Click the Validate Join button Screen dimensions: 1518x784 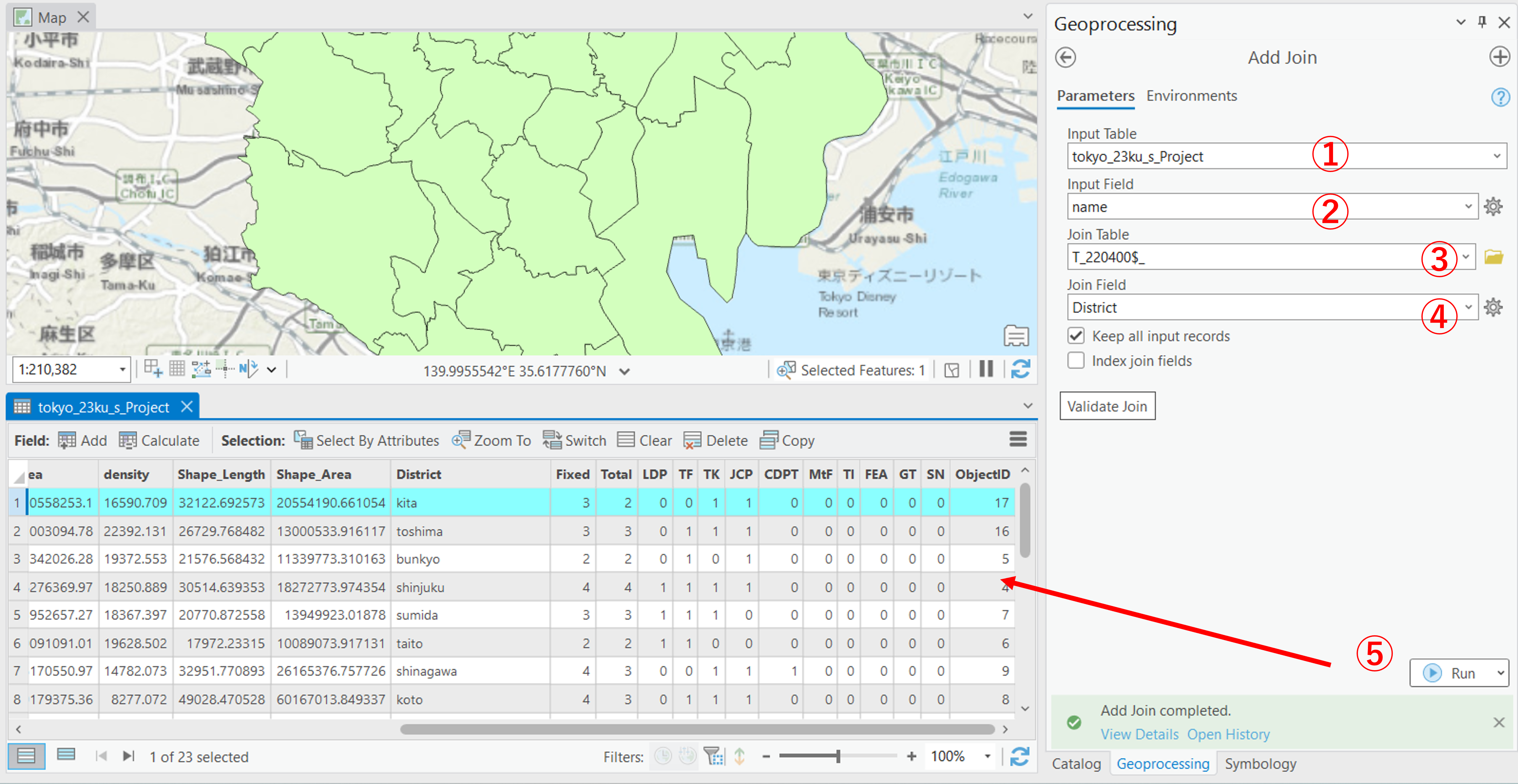(1107, 406)
